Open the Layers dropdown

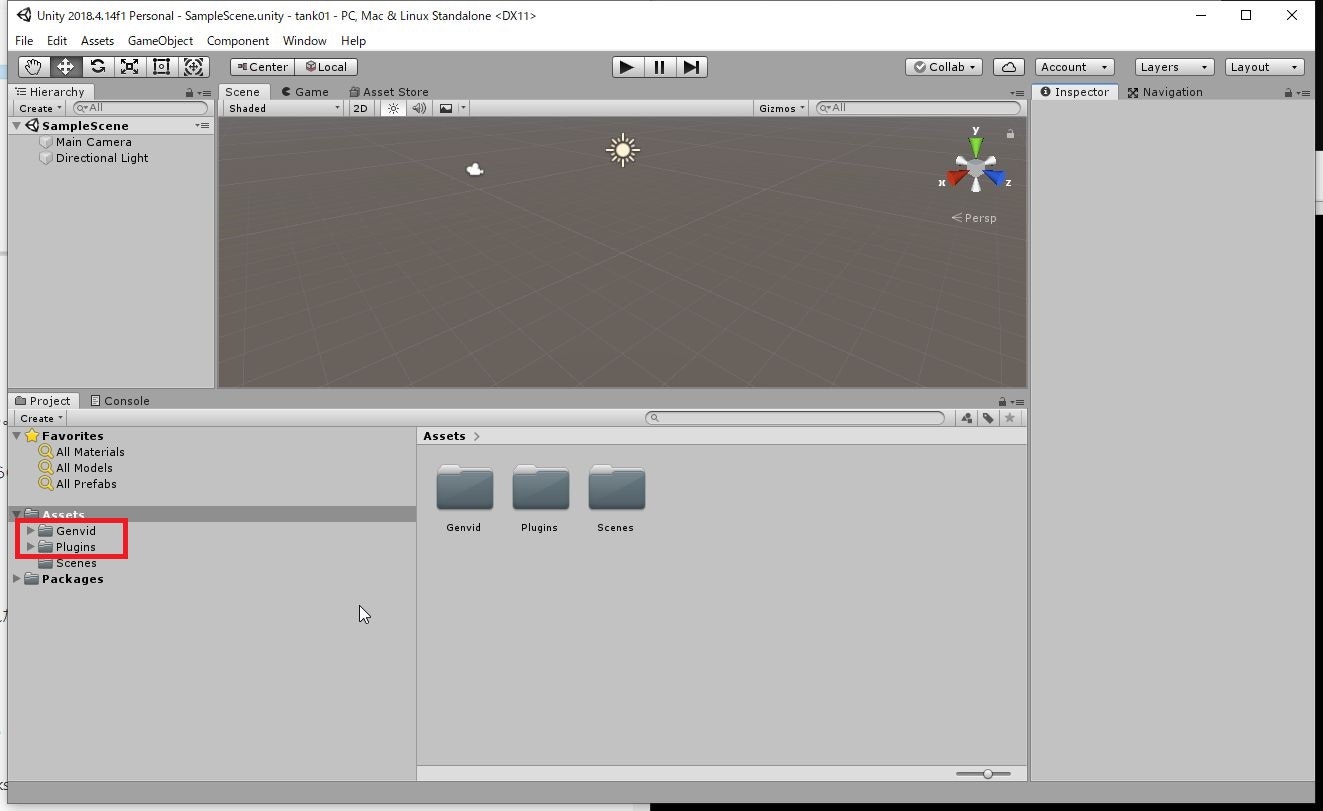pyautogui.click(x=1174, y=67)
